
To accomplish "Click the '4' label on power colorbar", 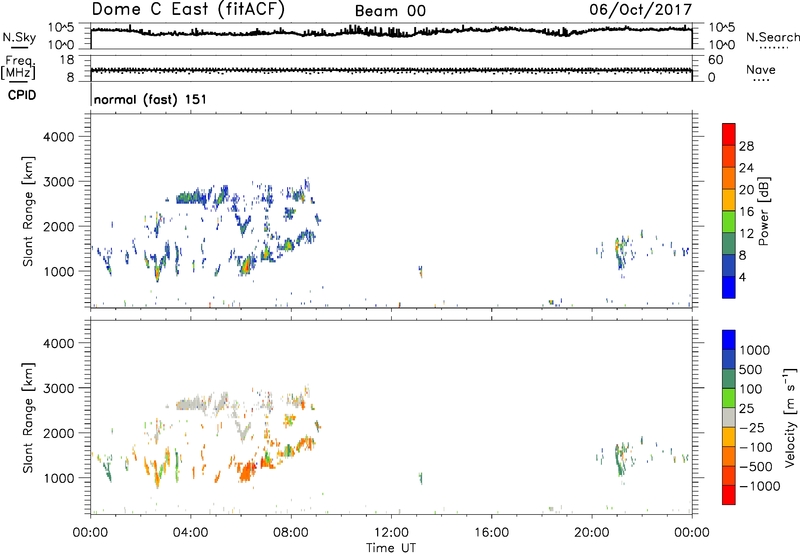I will pyautogui.click(x=742, y=277).
